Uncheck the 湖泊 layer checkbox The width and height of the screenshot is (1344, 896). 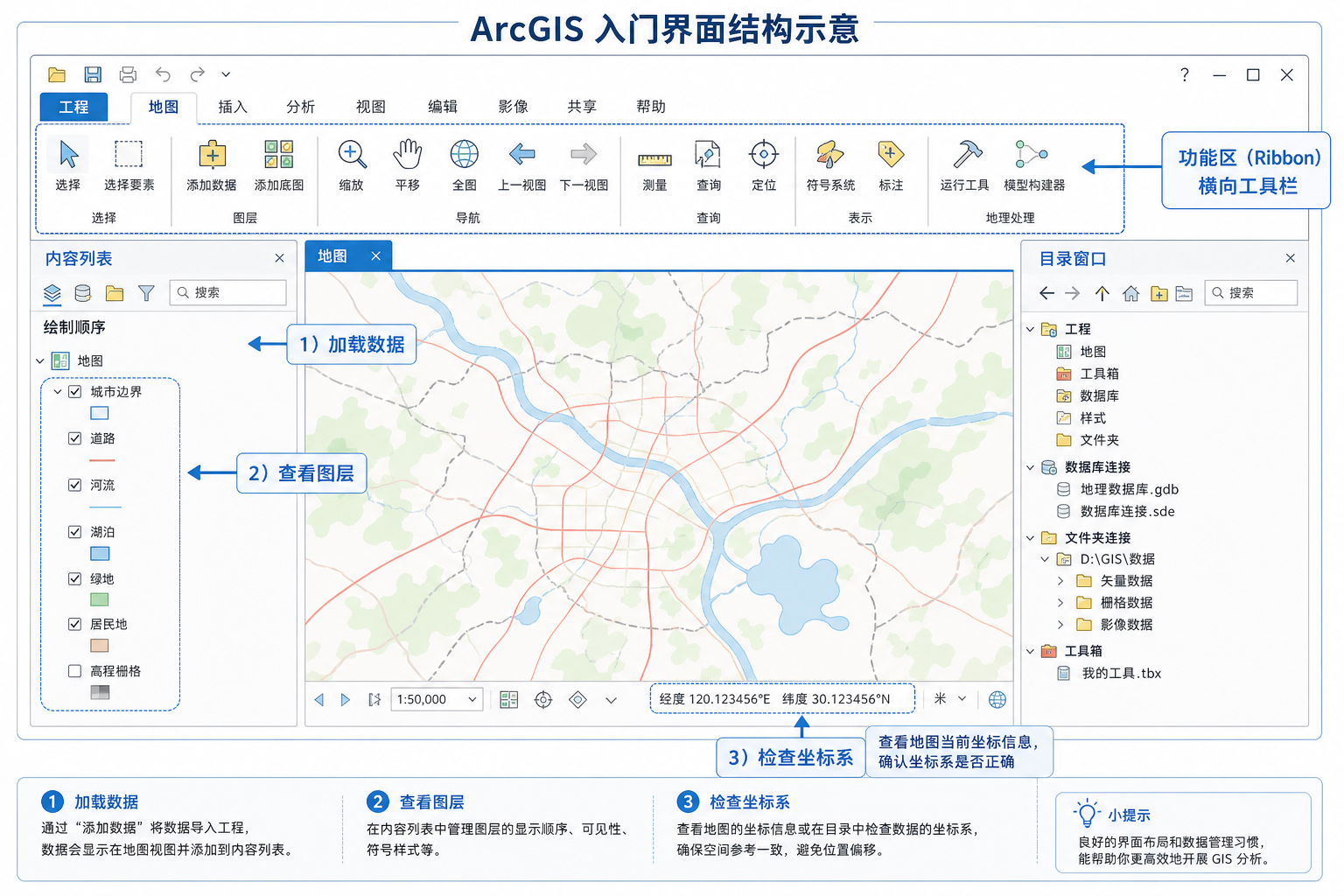tap(75, 531)
